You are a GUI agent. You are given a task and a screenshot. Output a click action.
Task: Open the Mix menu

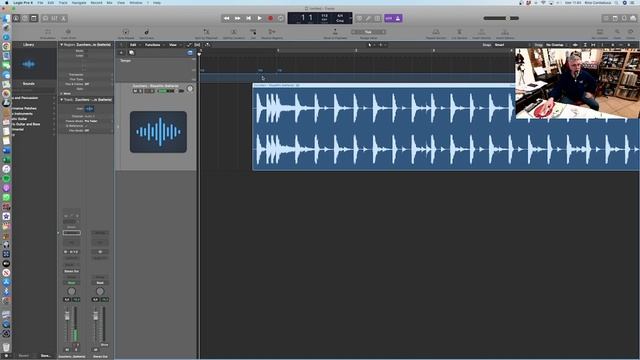[109, 2]
